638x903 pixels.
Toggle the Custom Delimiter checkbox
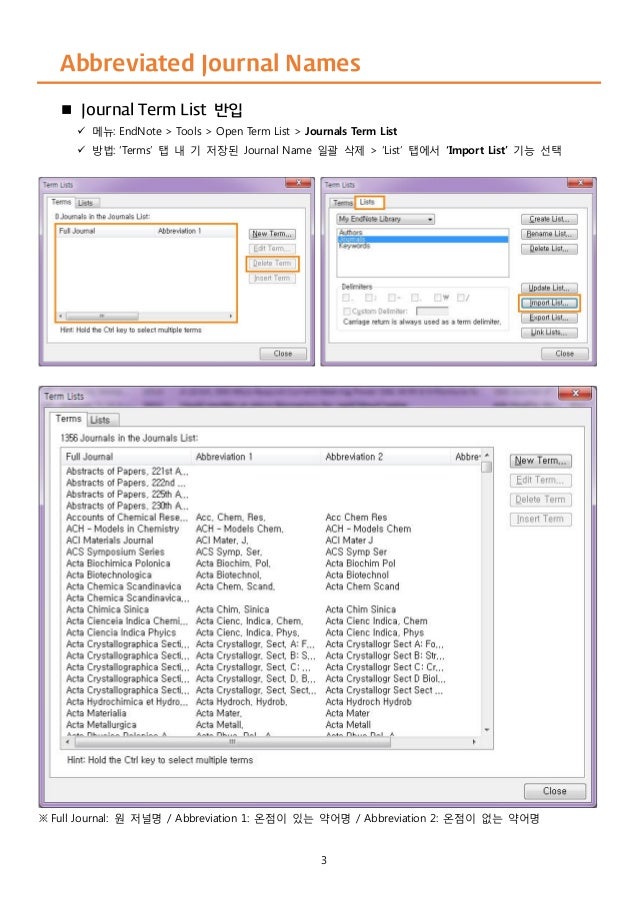click(x=347, y=311)
